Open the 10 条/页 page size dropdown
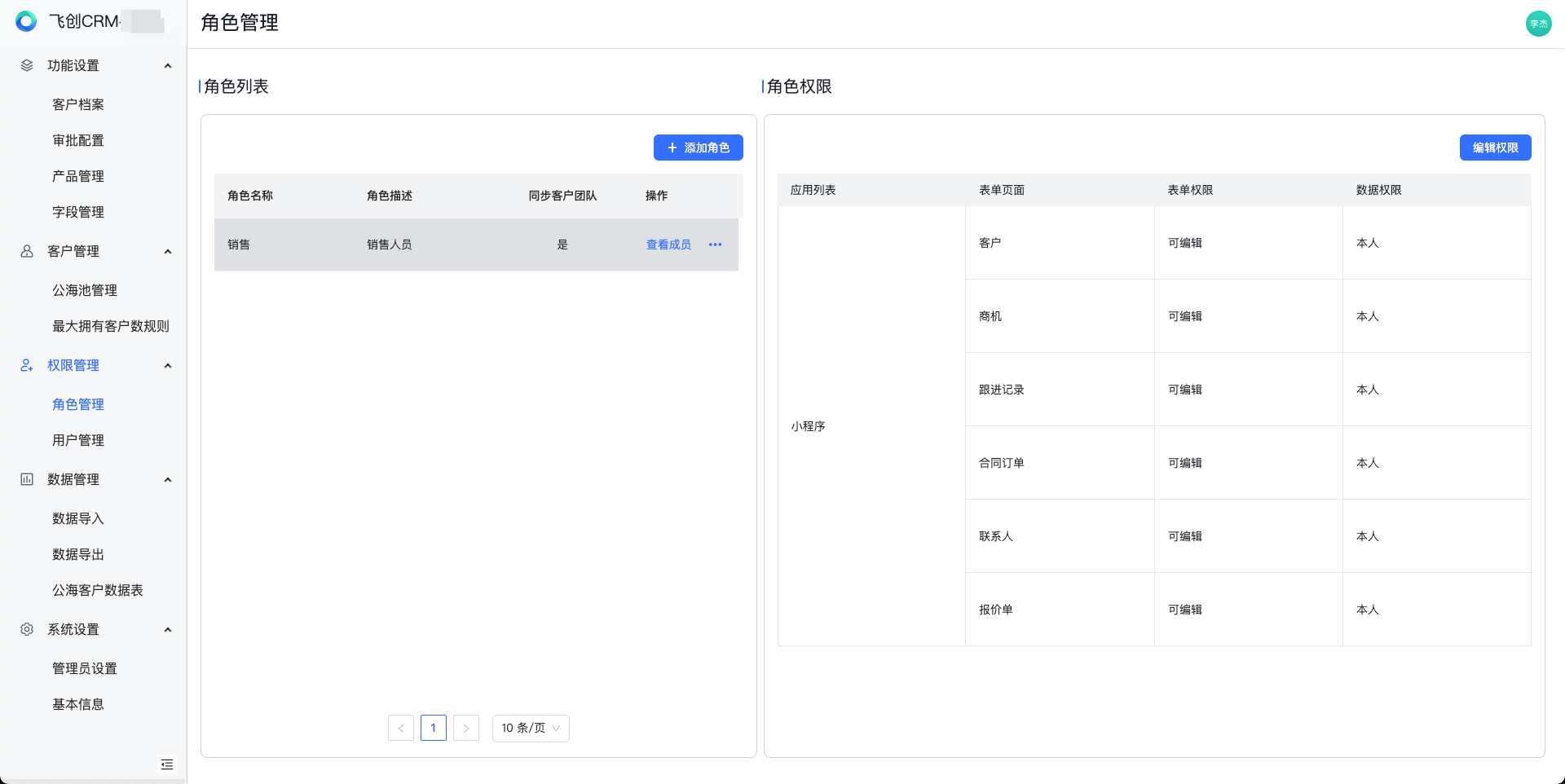The width and height of the screenshot is (1565, 784). 531,728
